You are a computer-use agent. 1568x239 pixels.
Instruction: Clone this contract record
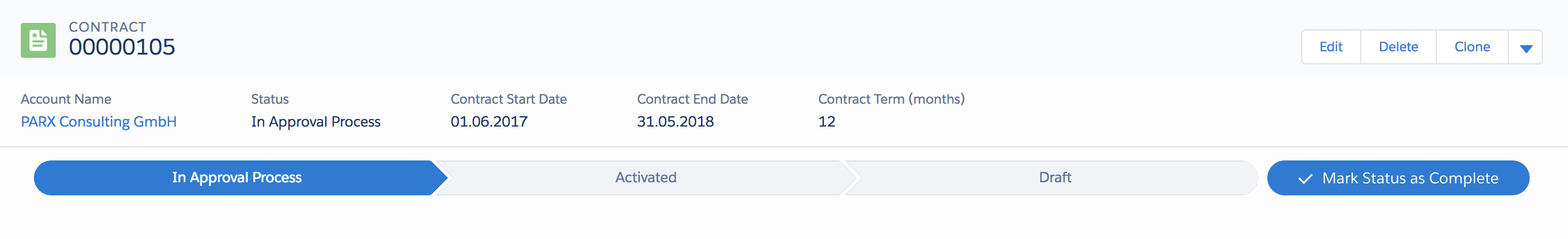click(x=1471, y=47)
